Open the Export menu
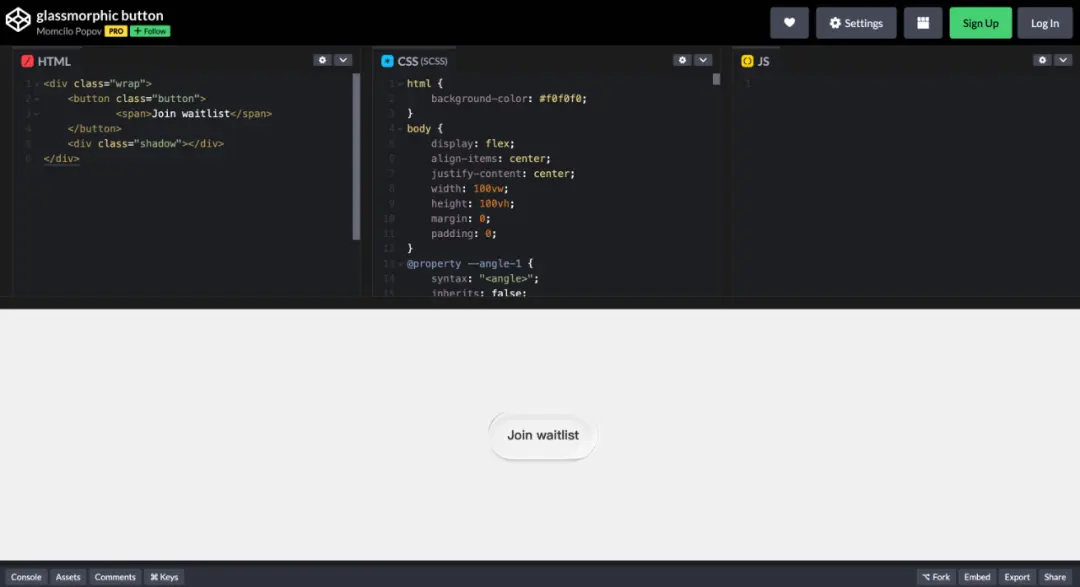The width and height of the screenshot is (1080, 587). click(x=1017, y=577)
